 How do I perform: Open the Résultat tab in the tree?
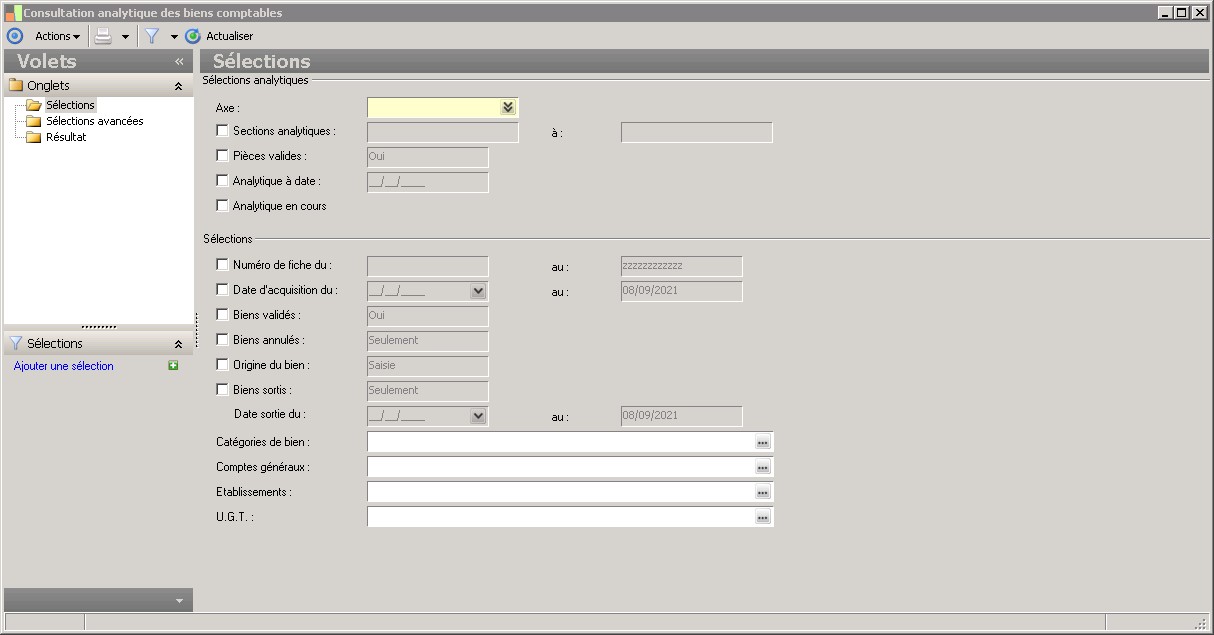pos(66,137)
